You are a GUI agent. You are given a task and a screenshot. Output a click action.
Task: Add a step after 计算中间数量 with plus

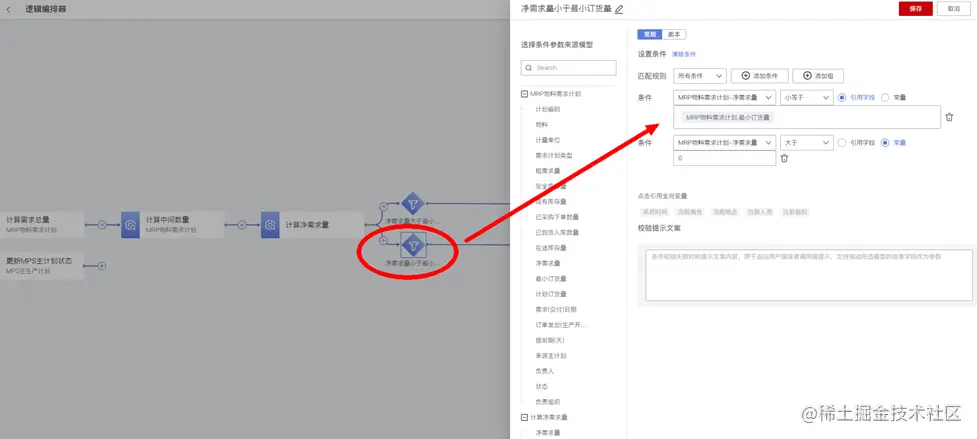[x=242, y=225]
